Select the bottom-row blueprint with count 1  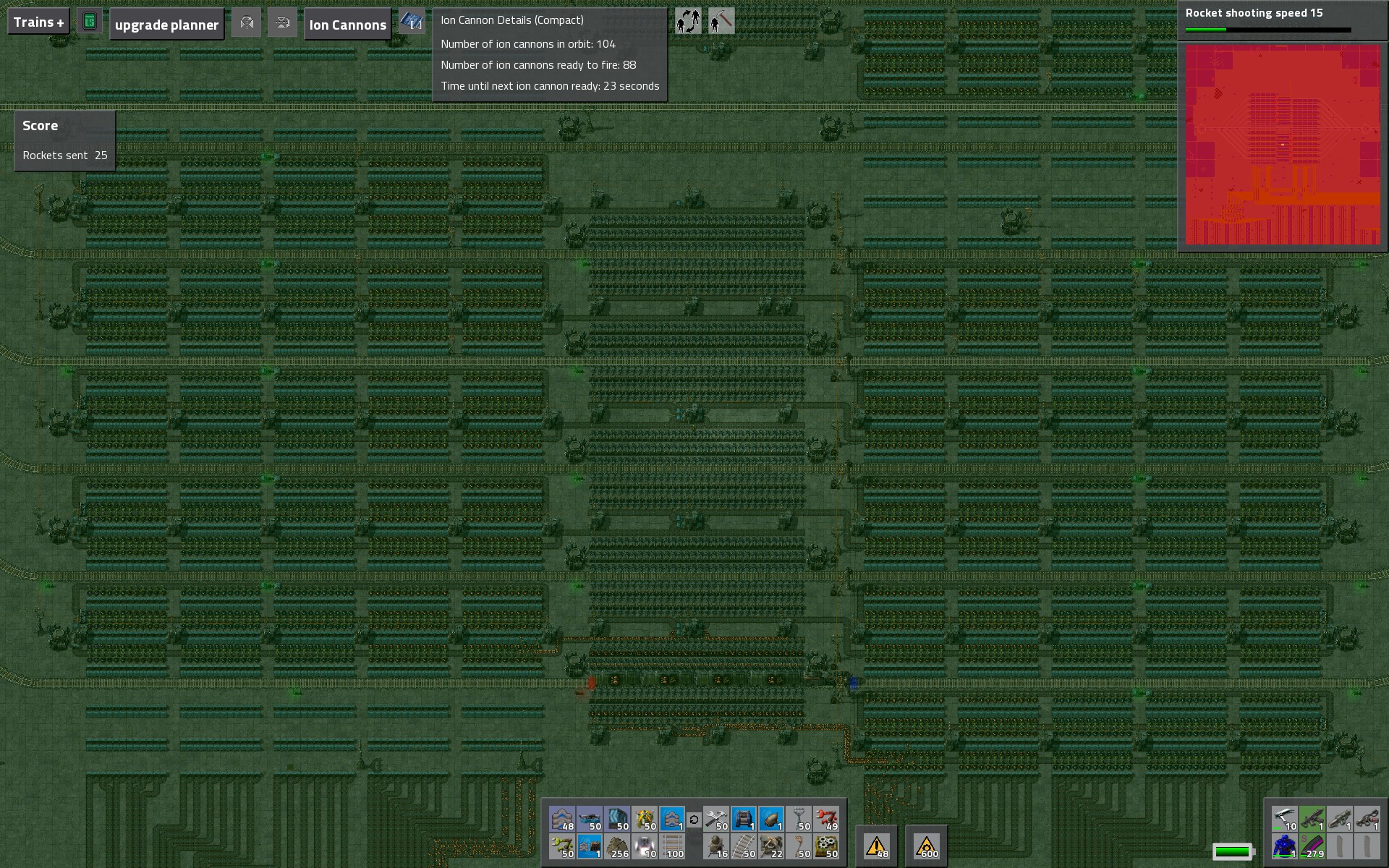click(x=590, y=846)
